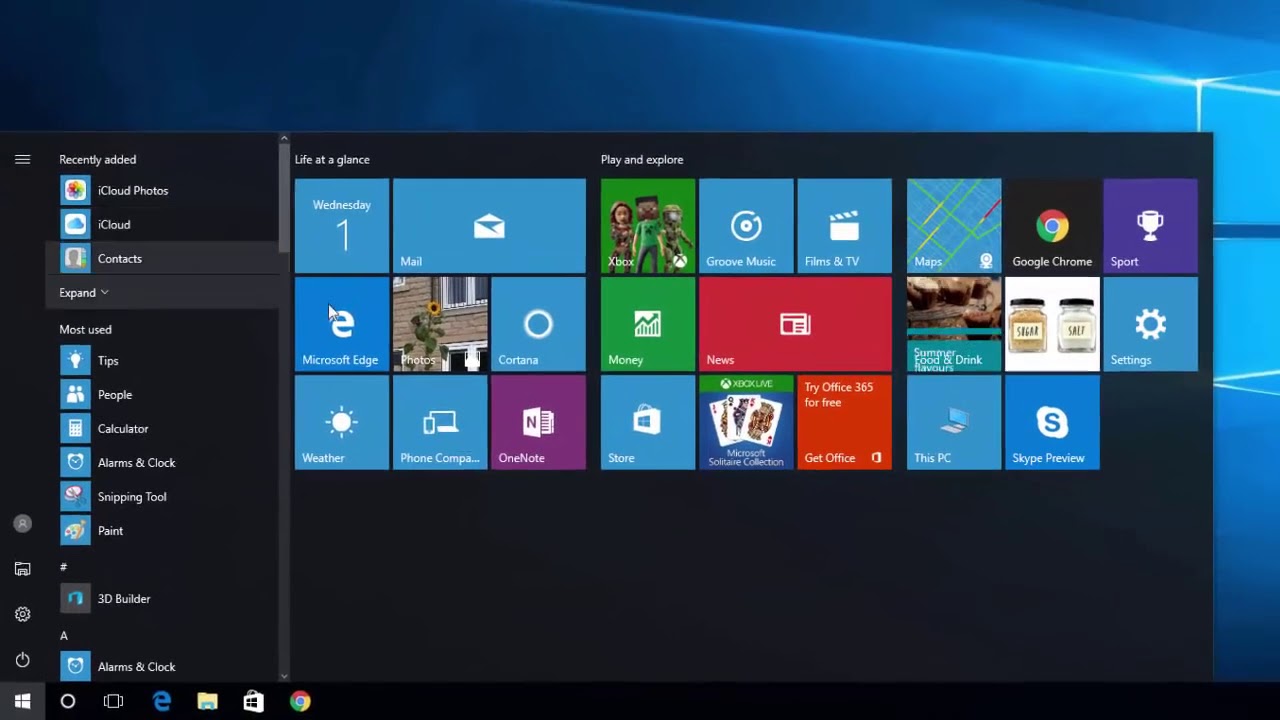Click the Get Office tile

pyautogui.click(x=844, y=422)
